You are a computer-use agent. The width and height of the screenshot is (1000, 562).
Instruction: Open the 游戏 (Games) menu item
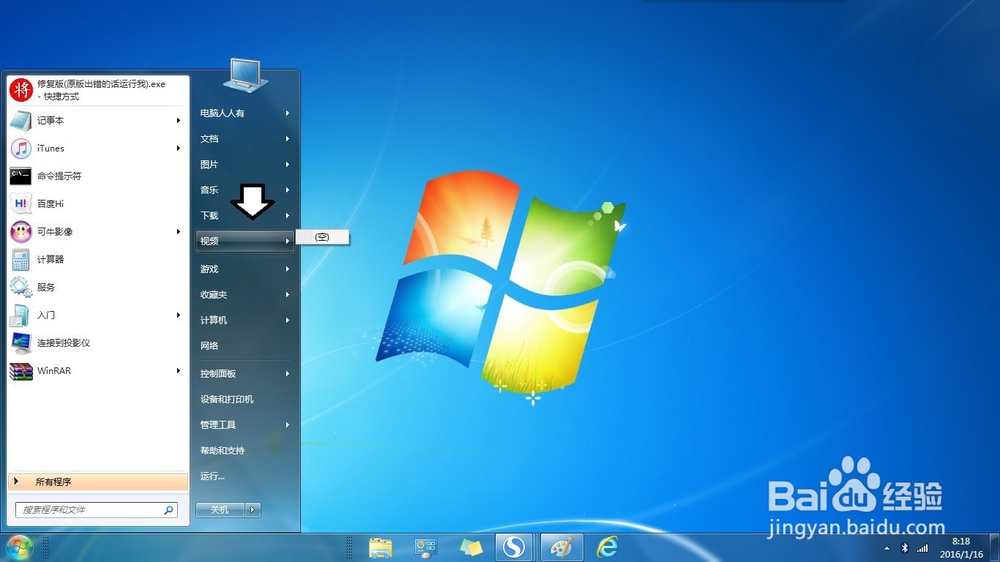point(245,269)
